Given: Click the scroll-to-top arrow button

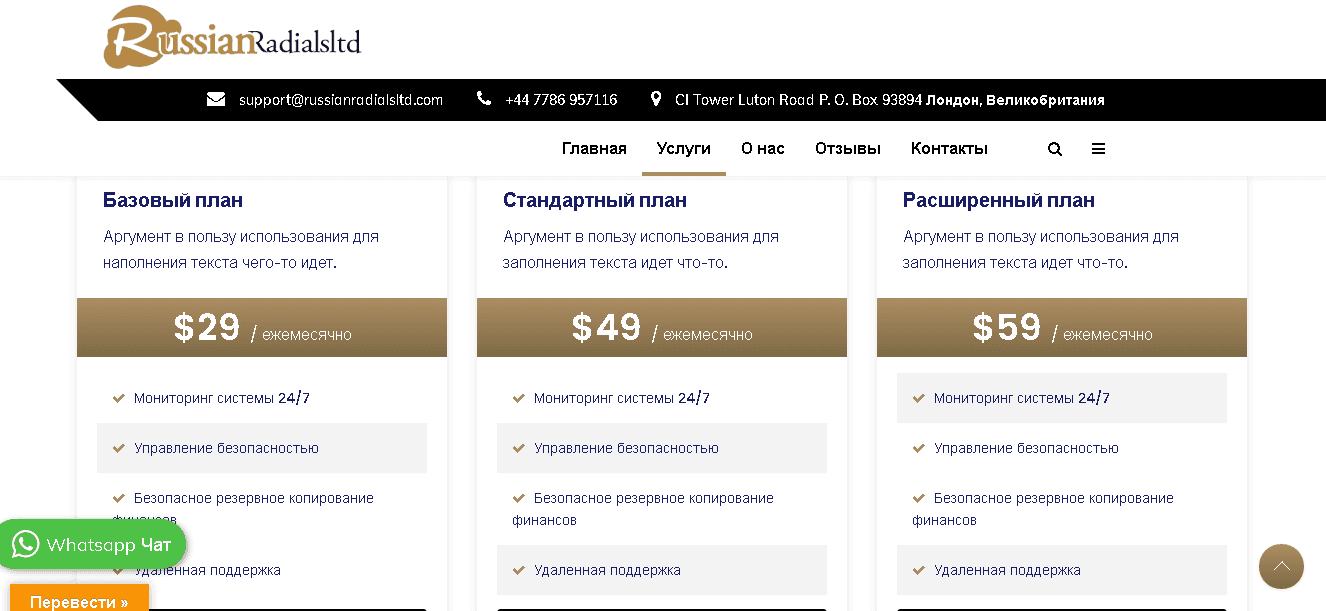Looking at the screenshot, I should click(1281, 567).
